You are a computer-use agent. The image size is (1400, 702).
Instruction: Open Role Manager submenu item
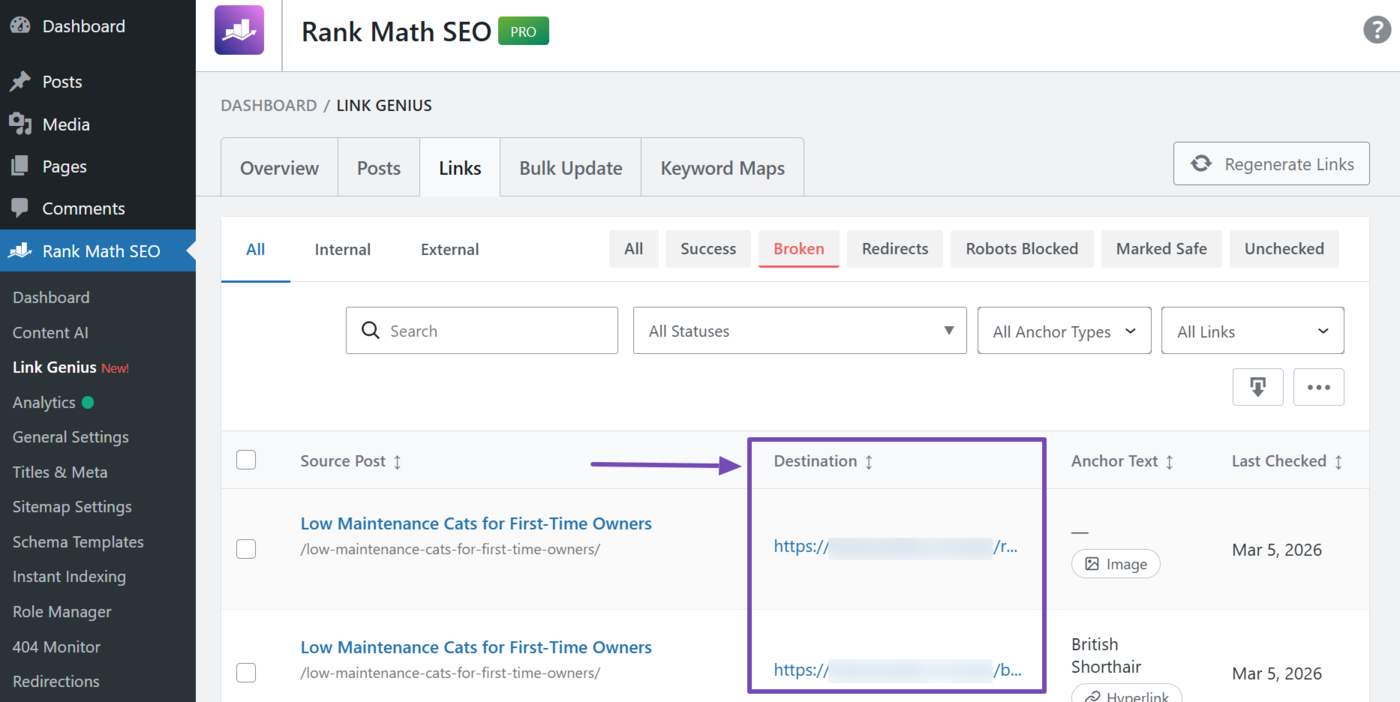coord(62,611)
